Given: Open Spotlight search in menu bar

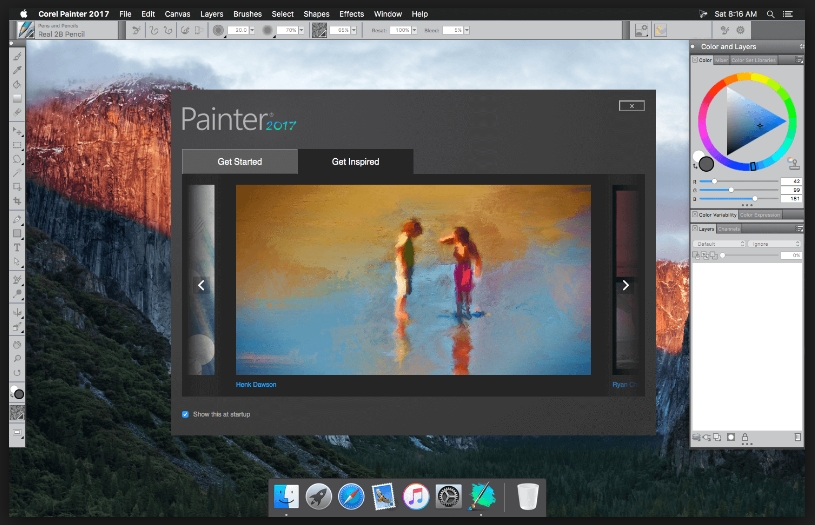Looking at the screenshot, I should (x=771, y=14).
